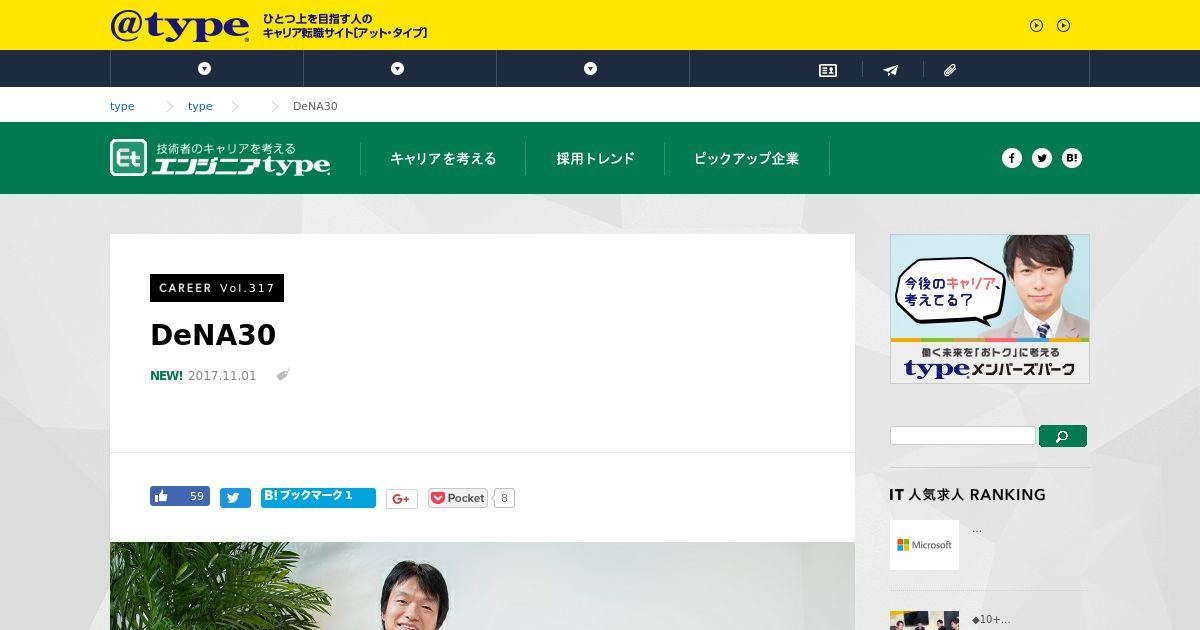This screenshot has width=1200, height=630.
Task: Click the tag icon beside the date
Action: click(283, 375)
